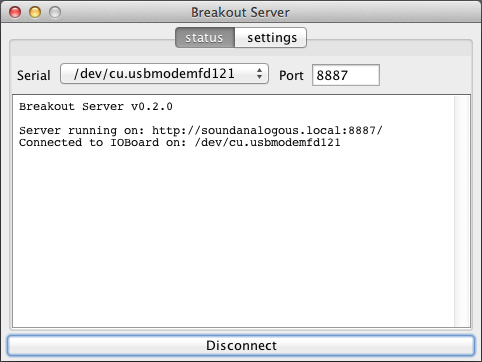Switch to the status tab
Screen dimensions: 482x362
(x=205, y=38)
